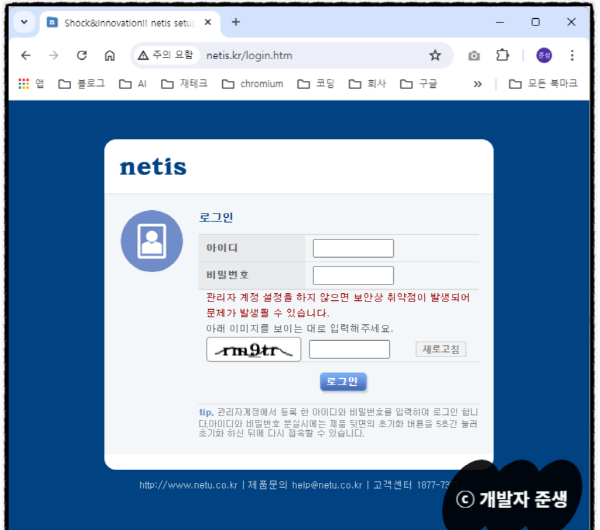Reload the netis login page
Screen dimensions: 600x530
[82, 56]
